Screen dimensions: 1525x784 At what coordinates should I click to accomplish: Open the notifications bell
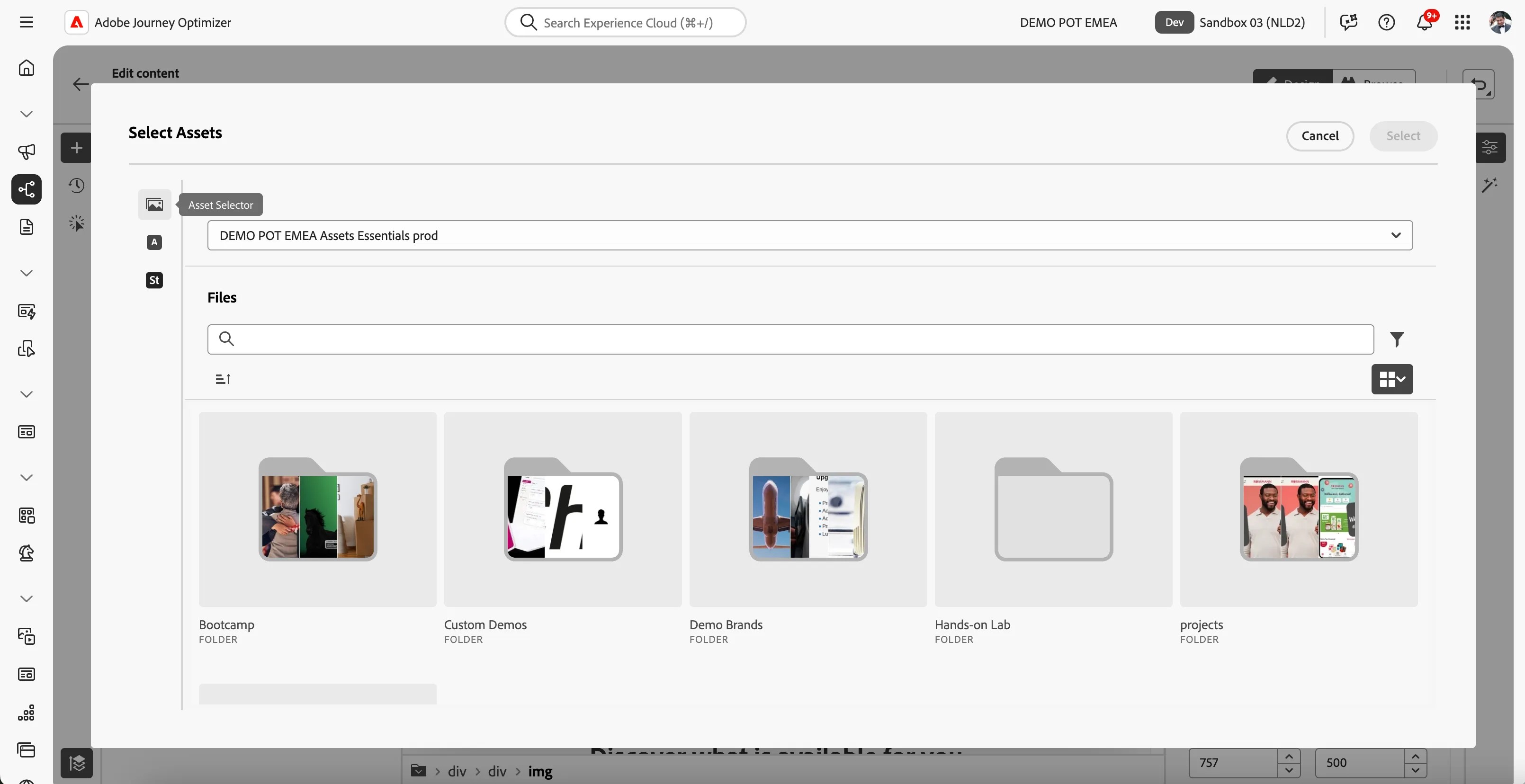pyautogui.click(x=1424, y=22)
